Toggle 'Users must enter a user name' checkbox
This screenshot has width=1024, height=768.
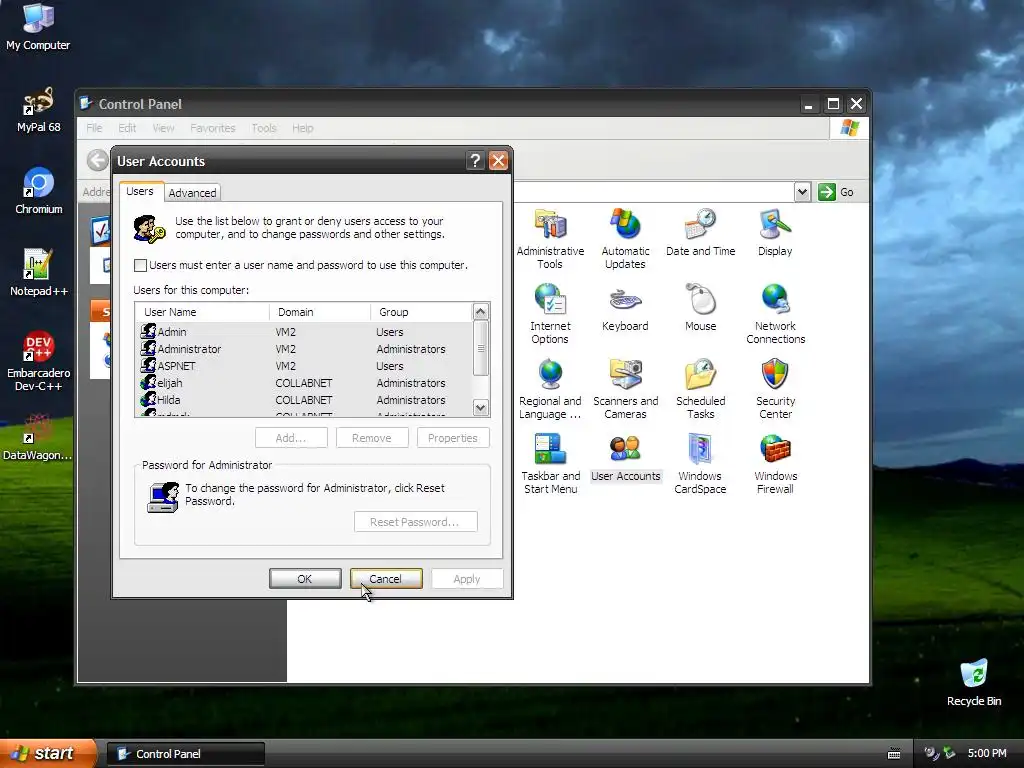click(140, 265)
